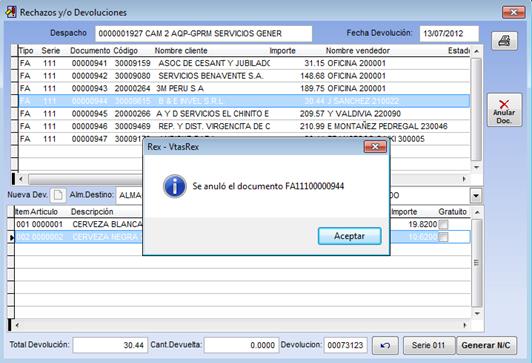Click the printer icon button
Viewport: 532px width, 363px height.
pyautogui.click(x=504, y=41)
